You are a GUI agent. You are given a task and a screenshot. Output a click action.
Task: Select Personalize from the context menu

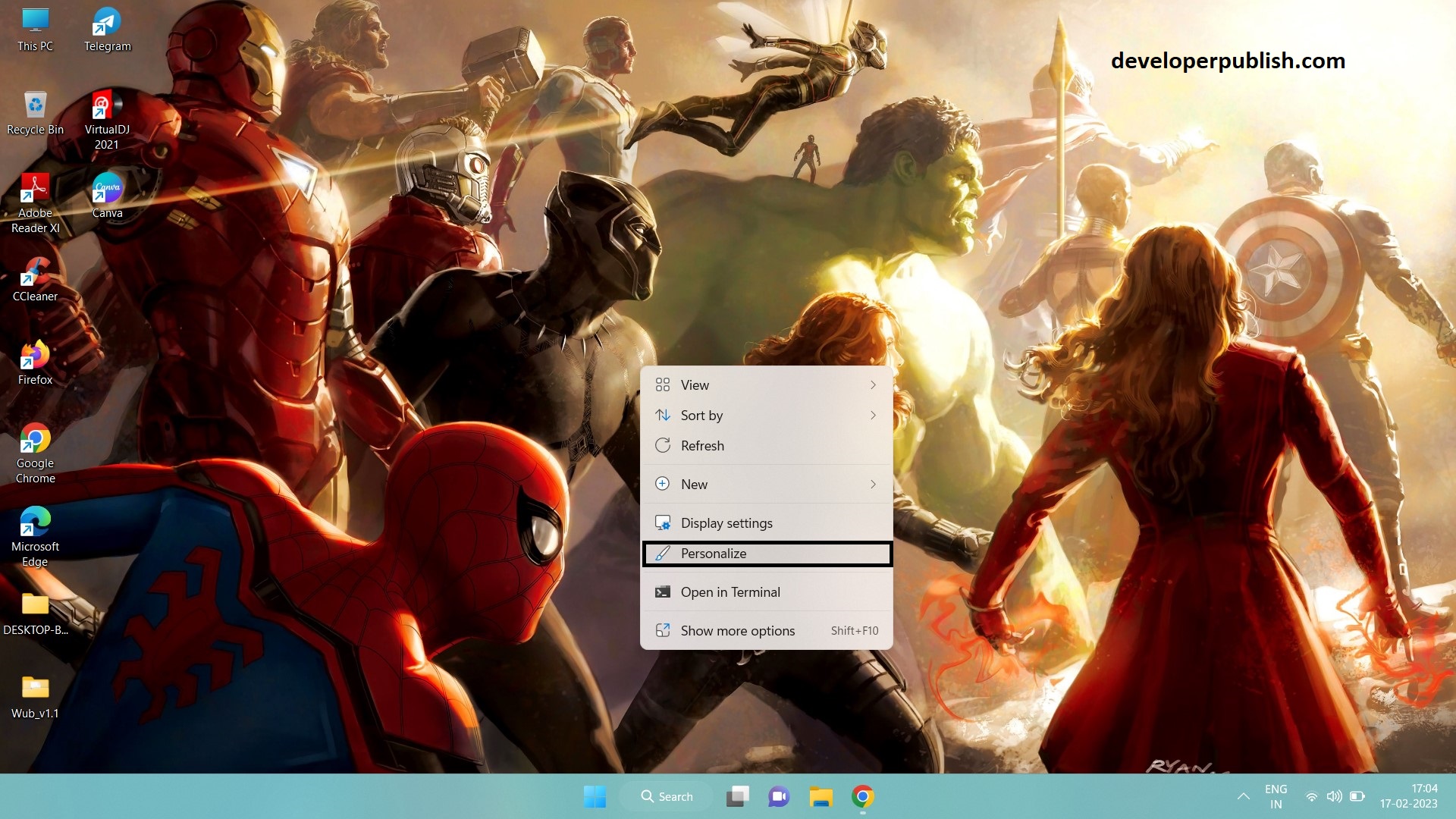click(x=713, y=554)
